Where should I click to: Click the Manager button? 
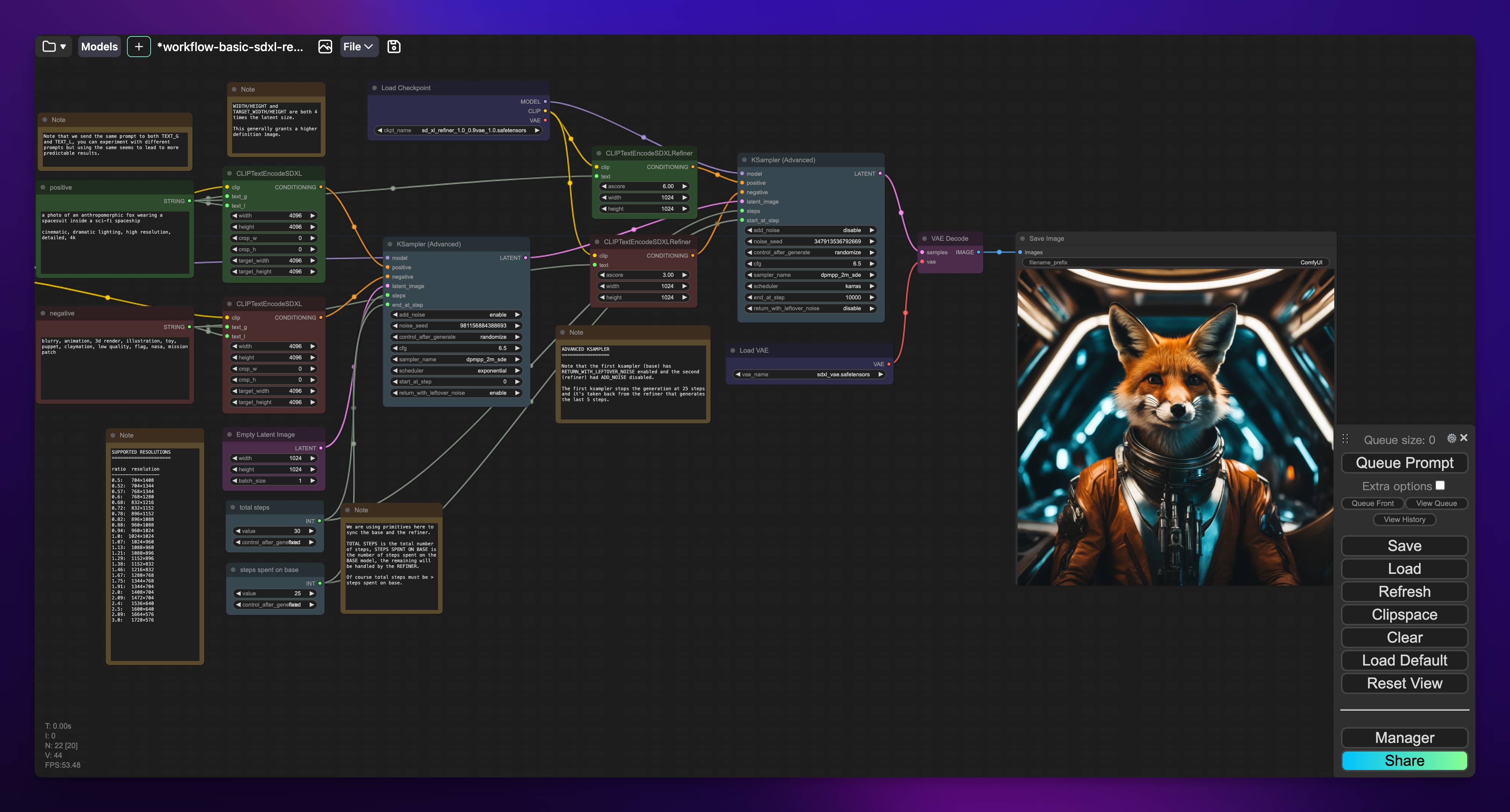tap(1404, 738)
